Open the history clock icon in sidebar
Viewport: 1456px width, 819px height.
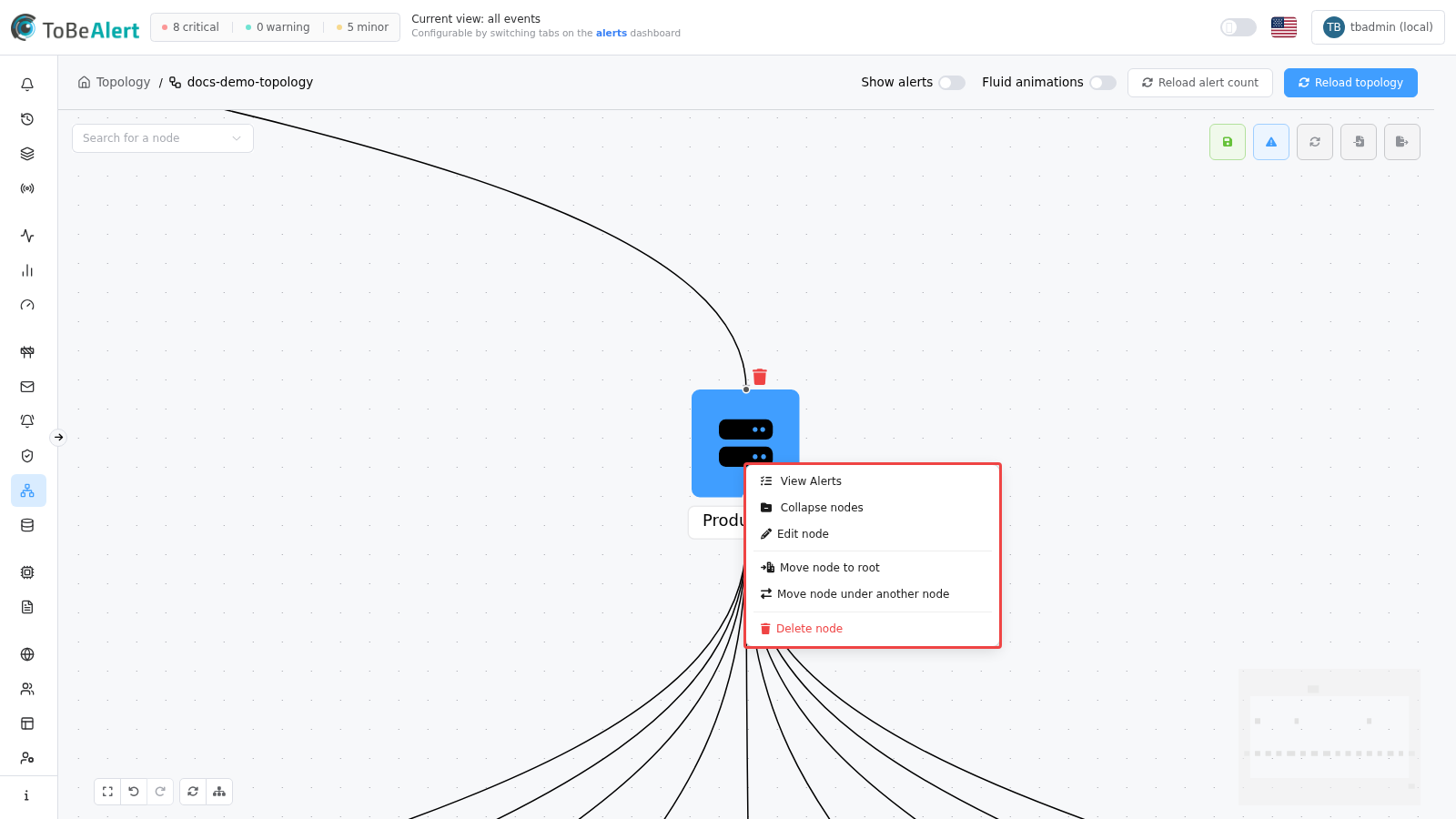click(x=27, y=119)
